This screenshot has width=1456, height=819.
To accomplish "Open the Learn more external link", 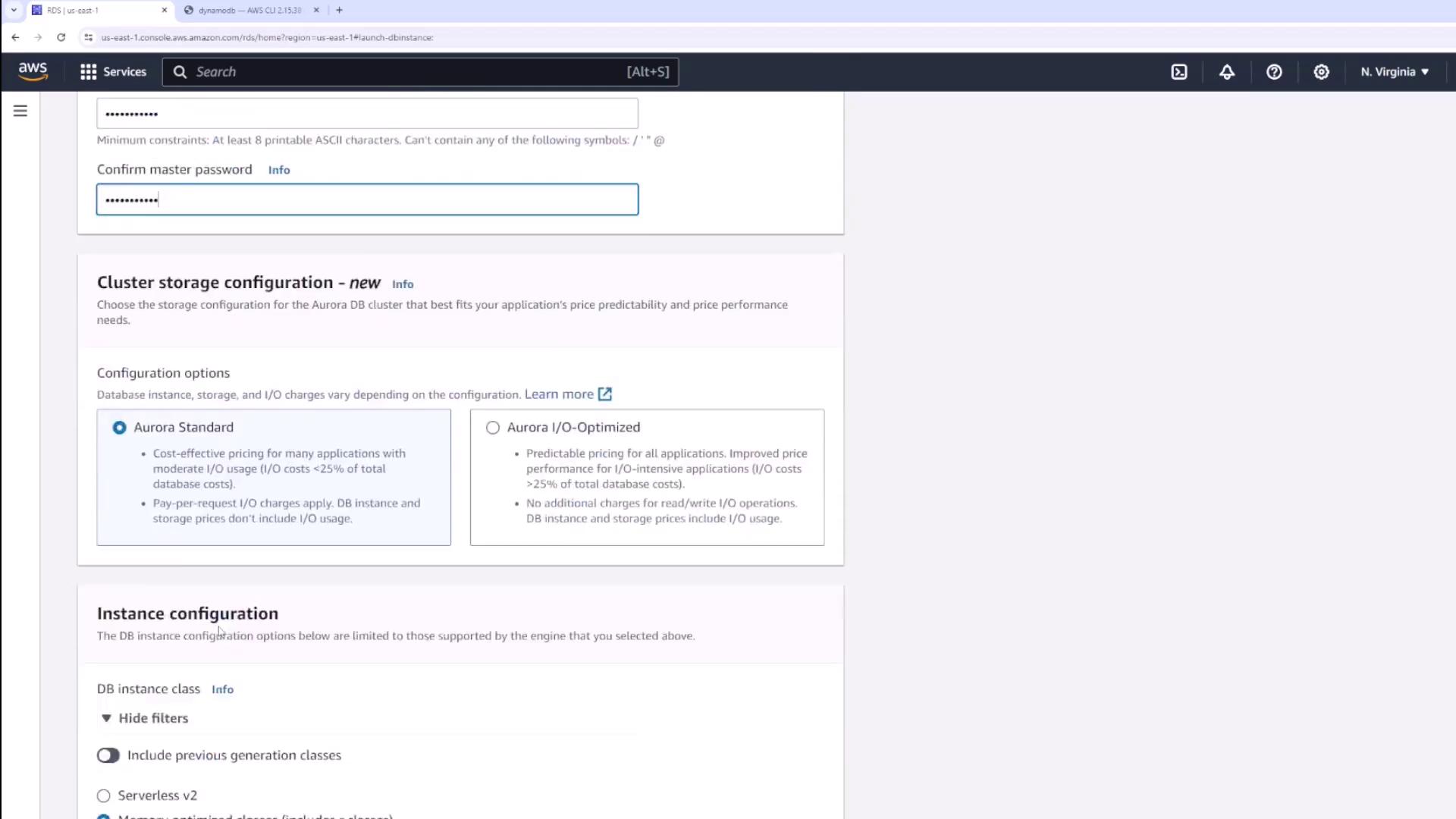I will [x=567, y=394].
